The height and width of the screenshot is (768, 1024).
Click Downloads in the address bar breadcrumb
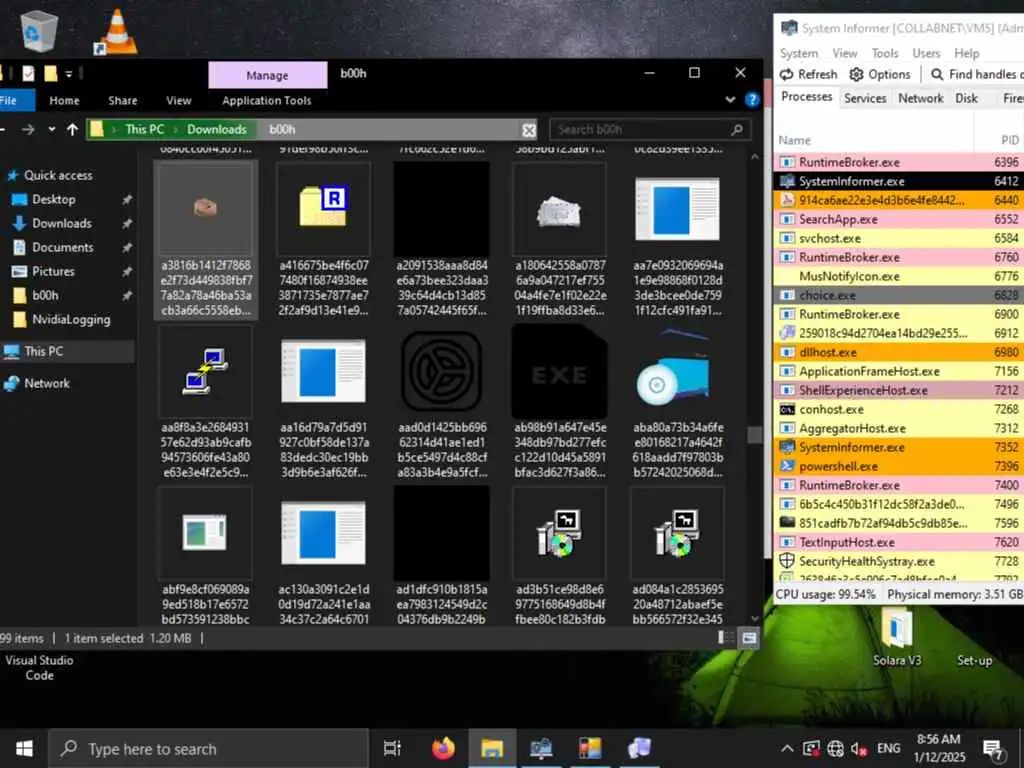[x=217, y=129]
